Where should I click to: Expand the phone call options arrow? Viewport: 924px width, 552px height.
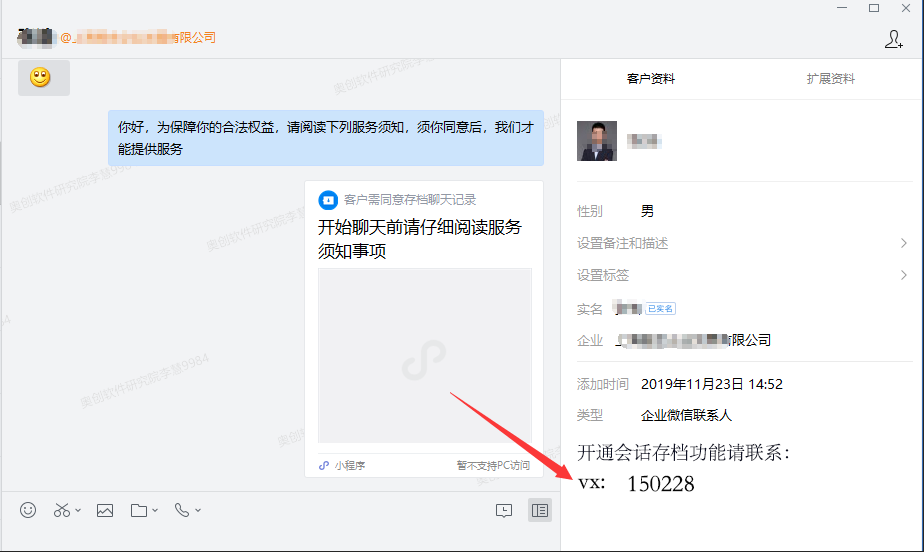click(198, 510)
